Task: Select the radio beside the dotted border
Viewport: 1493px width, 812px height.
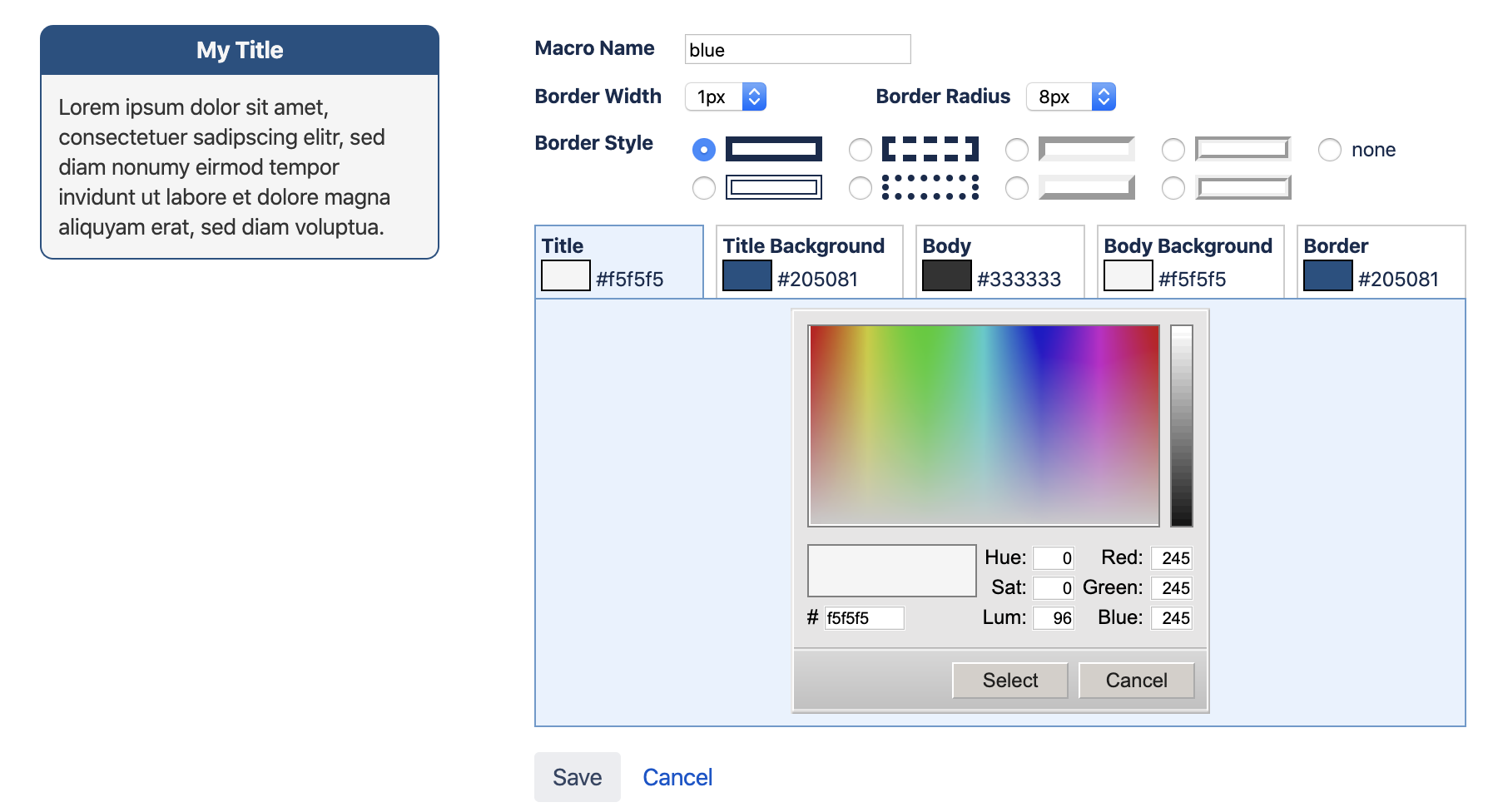Action: tap(861, 188)
